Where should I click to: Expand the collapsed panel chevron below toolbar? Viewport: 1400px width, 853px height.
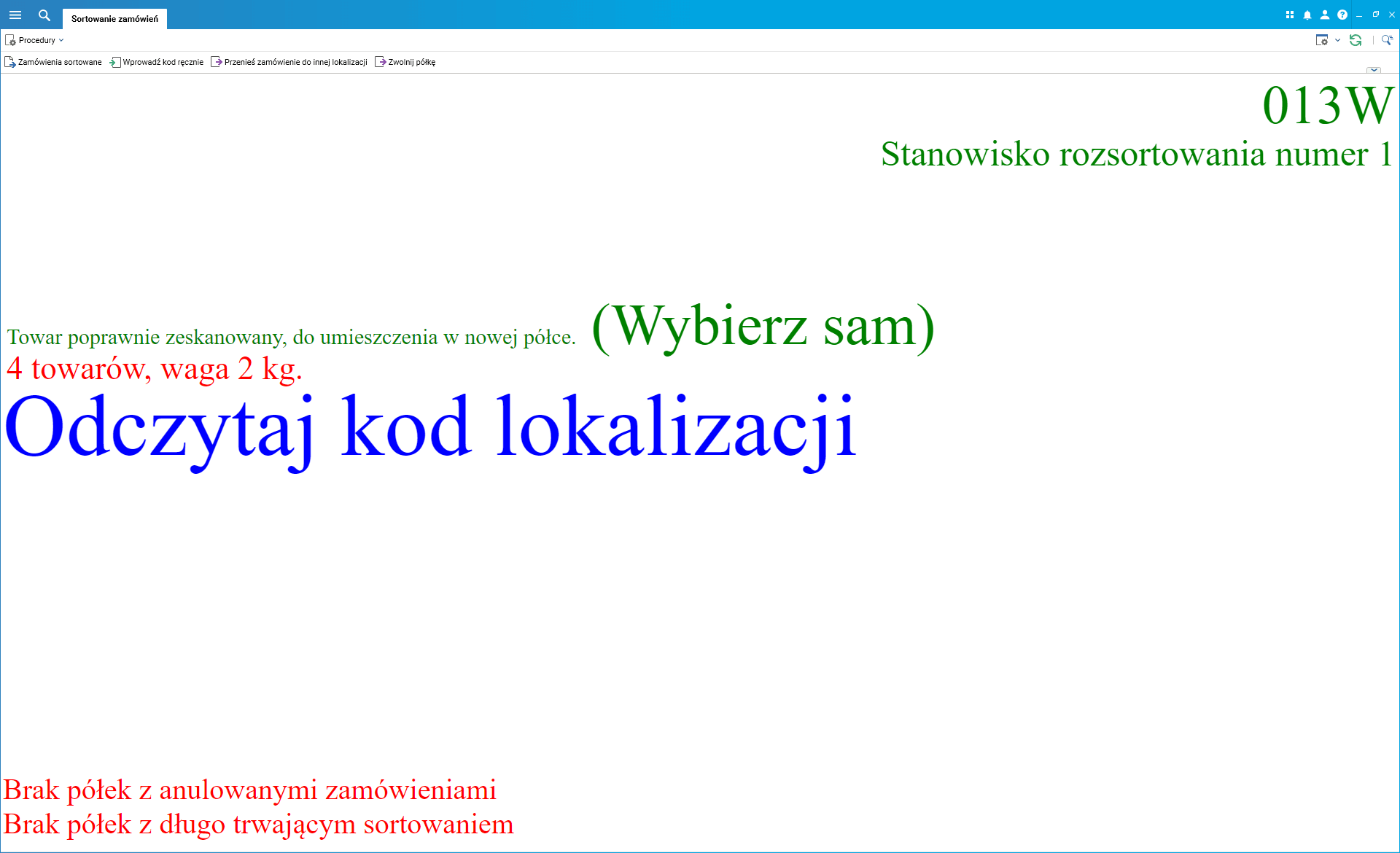[1374, 70]
